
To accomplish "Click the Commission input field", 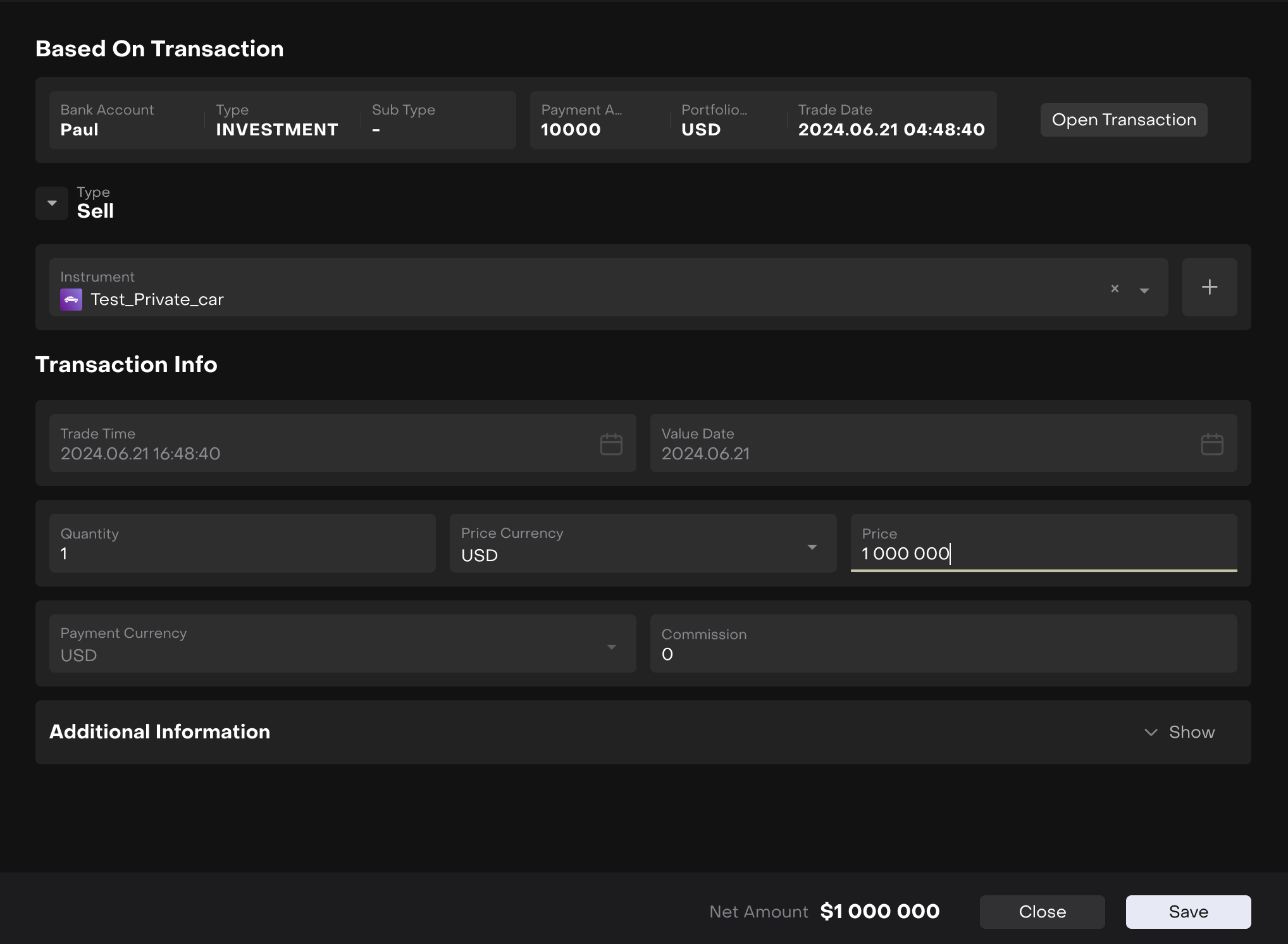I will [x=943, y=654].
